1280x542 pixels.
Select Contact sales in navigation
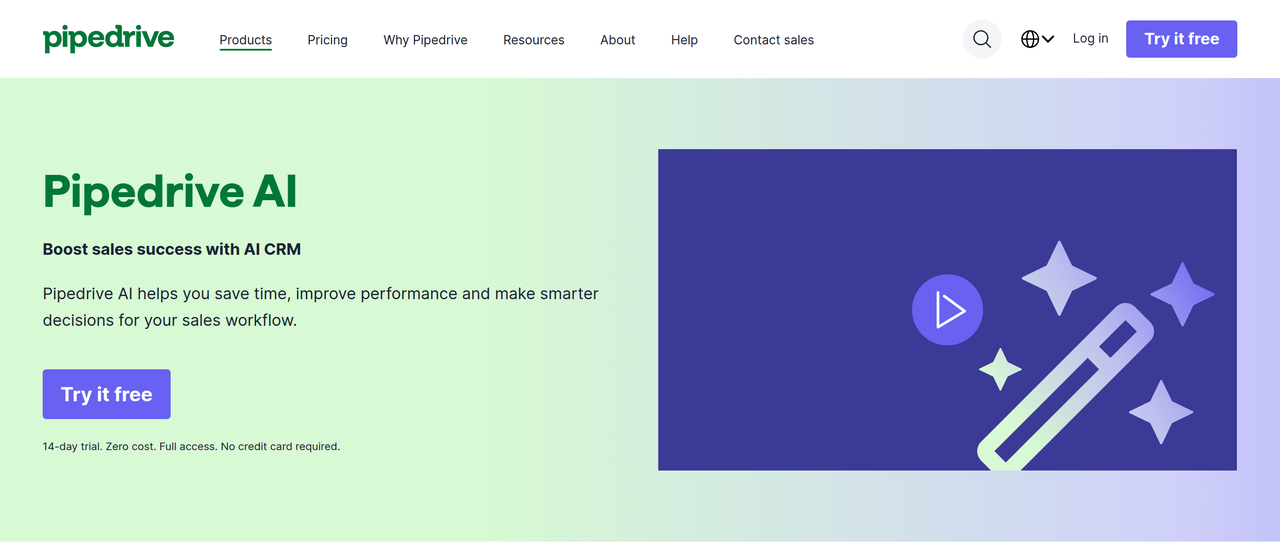click(x=774, y=40)
